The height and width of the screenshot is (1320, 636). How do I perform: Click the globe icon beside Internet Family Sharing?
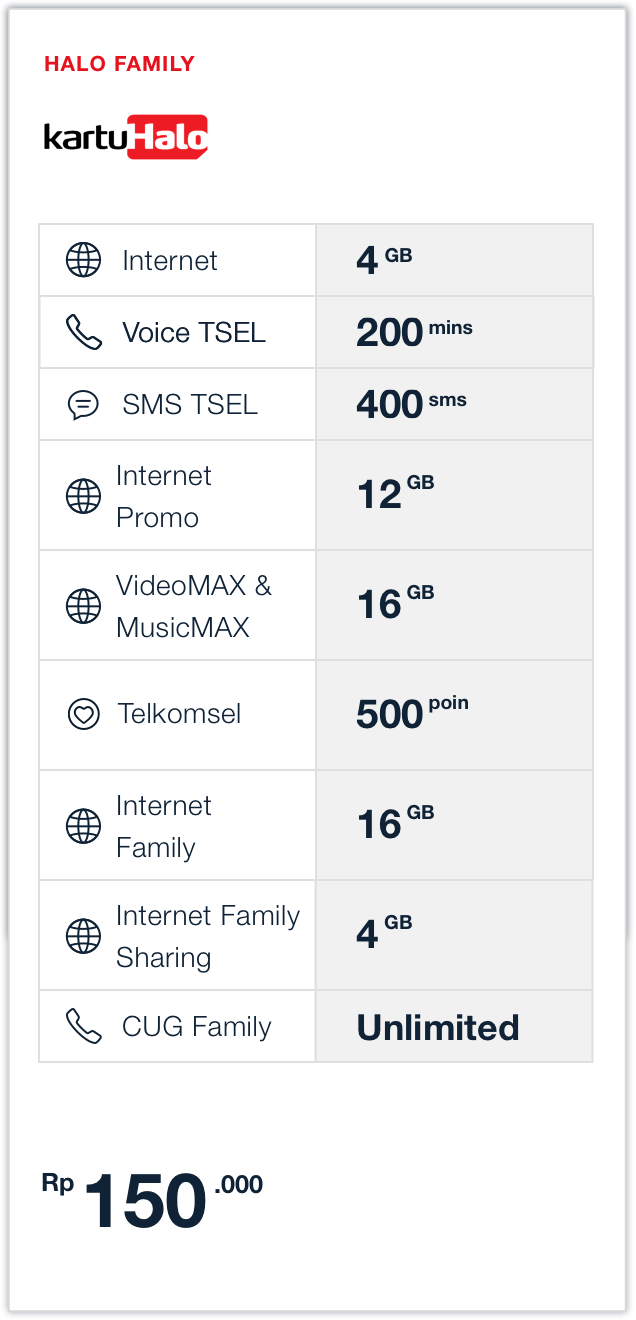83,936
